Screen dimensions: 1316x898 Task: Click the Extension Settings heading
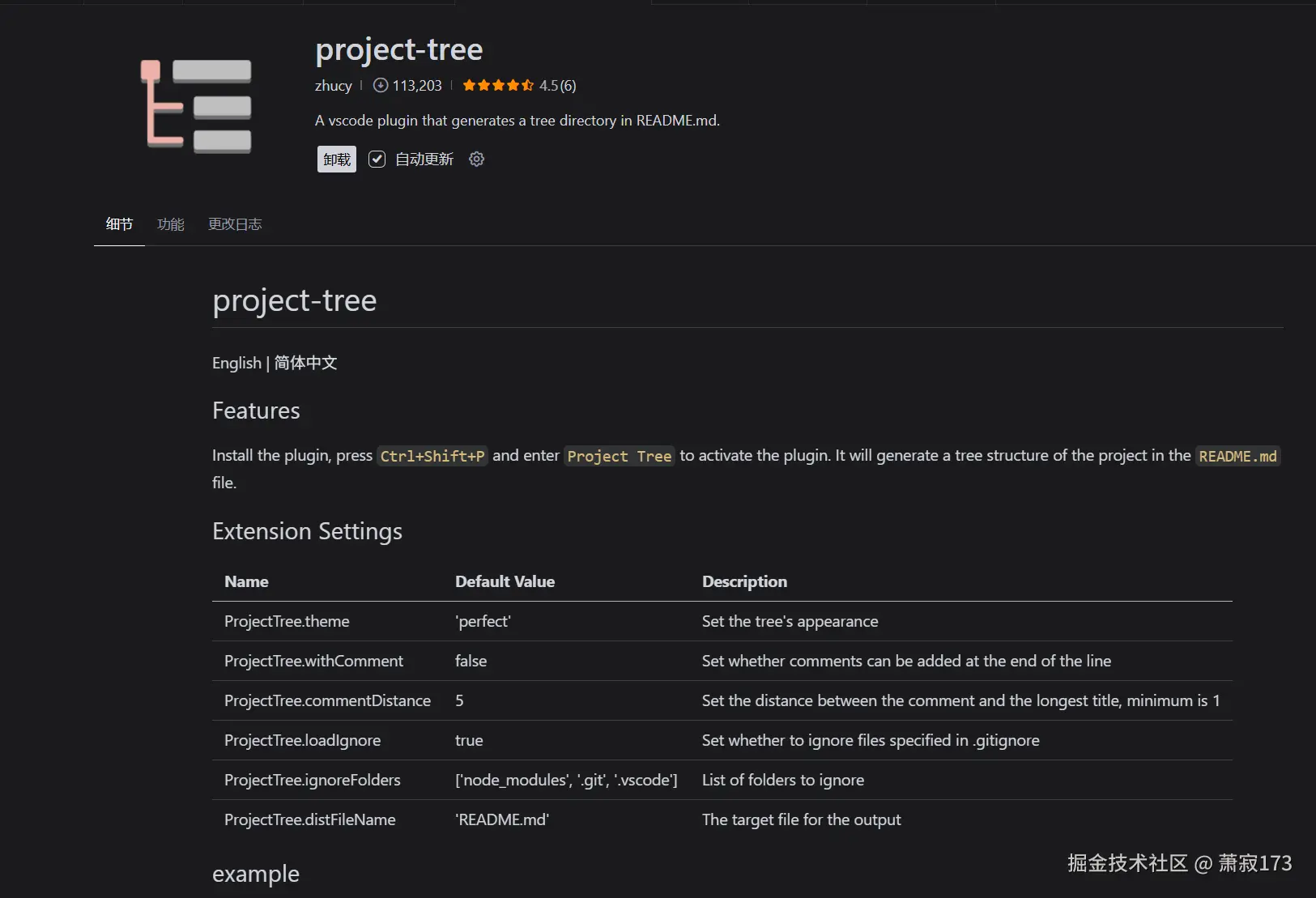tap(307, 531)
